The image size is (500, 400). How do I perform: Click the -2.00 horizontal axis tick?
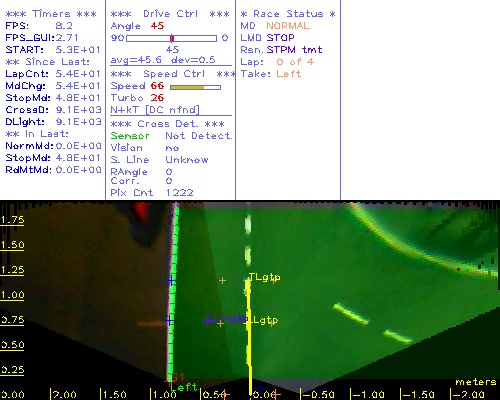[x=467, y=395]
